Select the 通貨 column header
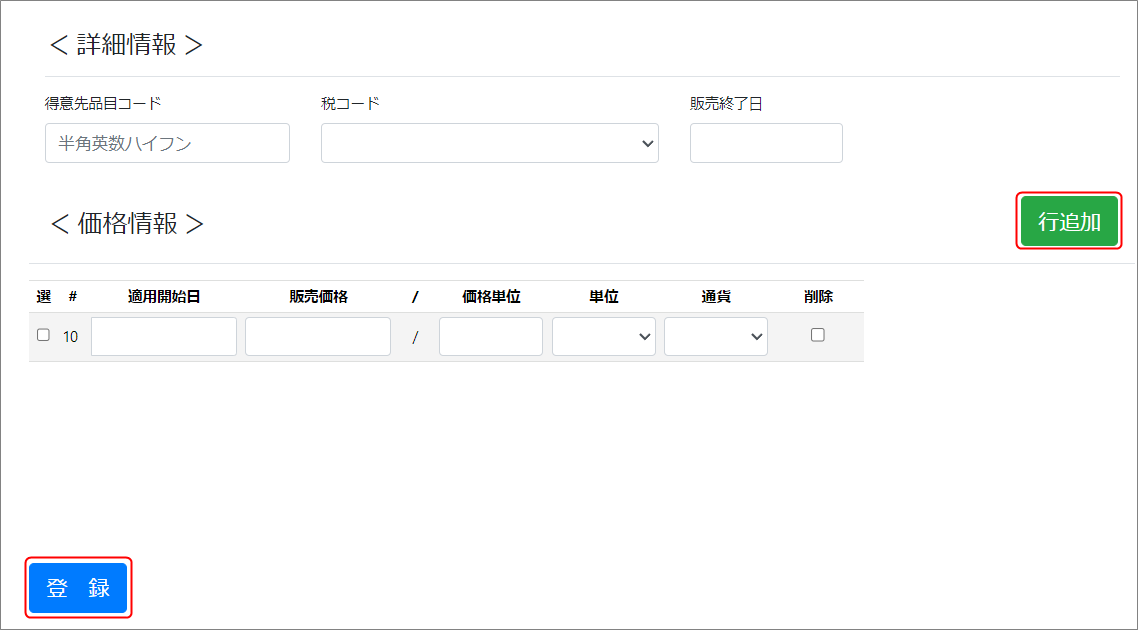 (716, 297)
